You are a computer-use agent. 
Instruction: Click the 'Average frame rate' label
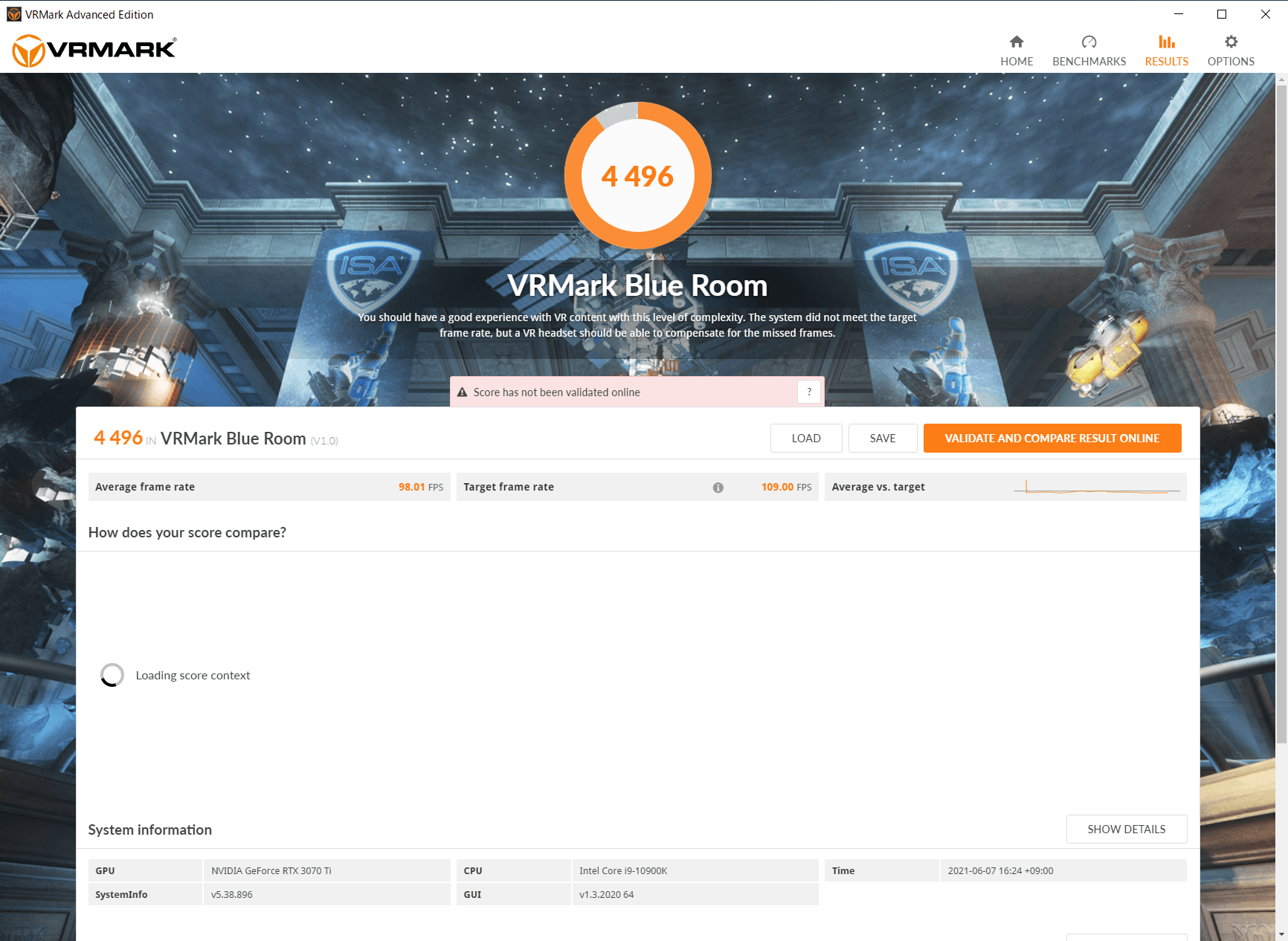point(145,487)
